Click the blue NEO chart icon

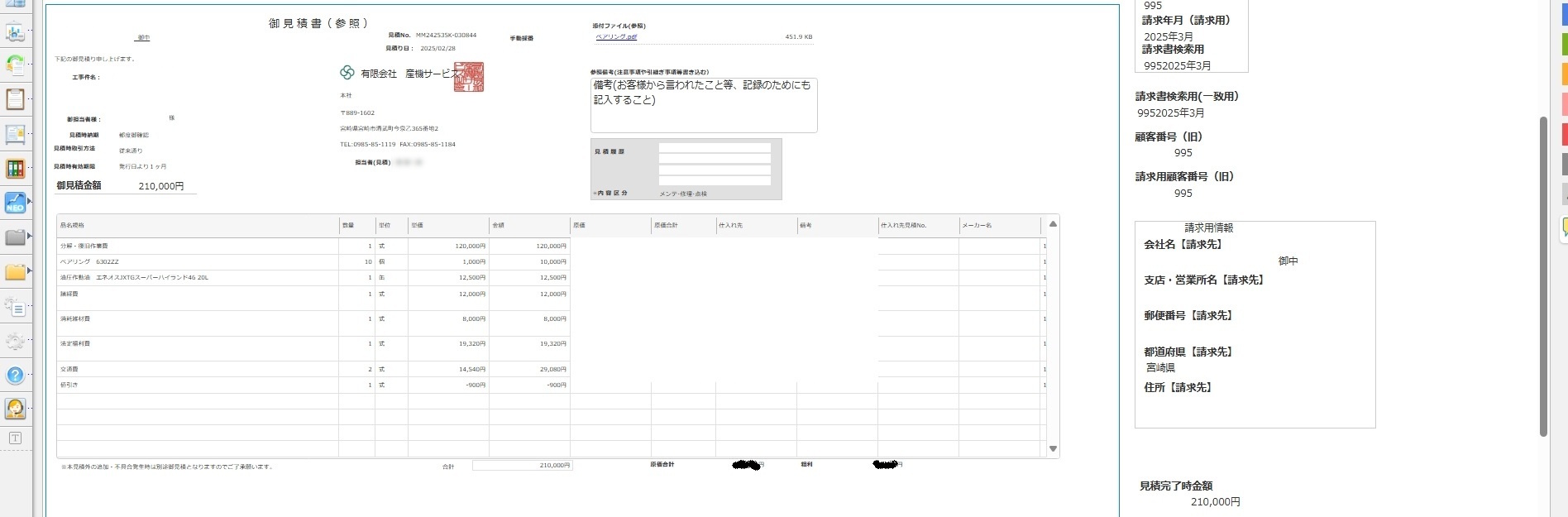[x=15, y=203]
